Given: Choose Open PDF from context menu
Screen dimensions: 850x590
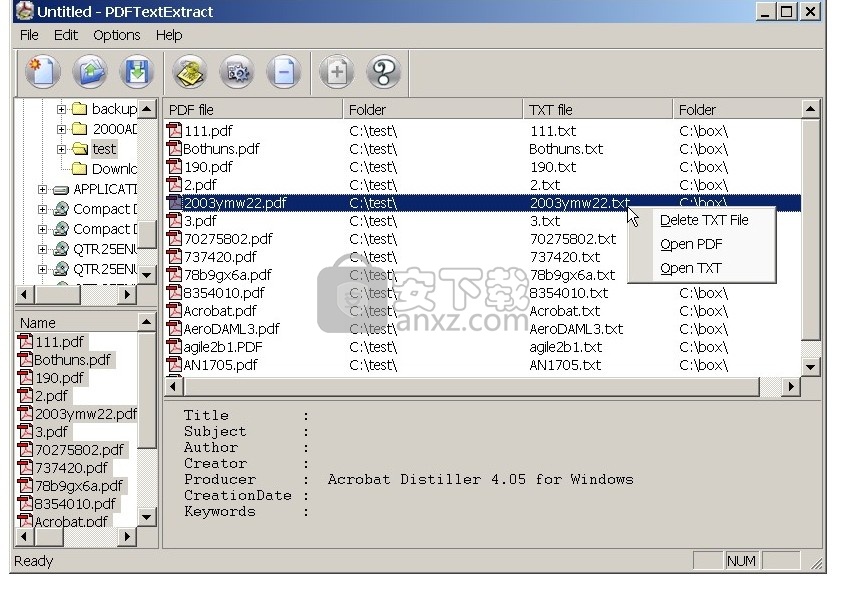Looking at the screenshot, I should coord(691,244).
